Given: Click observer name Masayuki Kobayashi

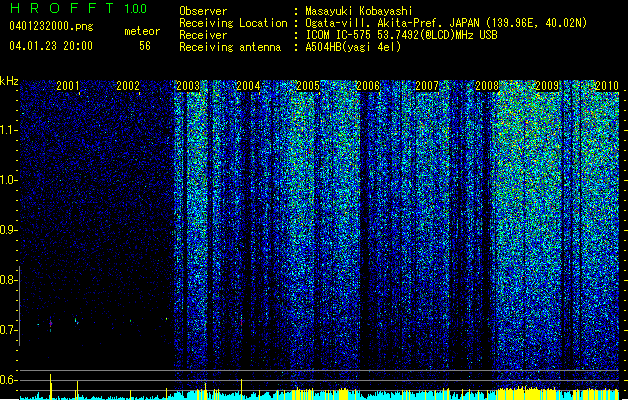Looking at the screenshot, I should pyautogui.click(x=359, y=11).
